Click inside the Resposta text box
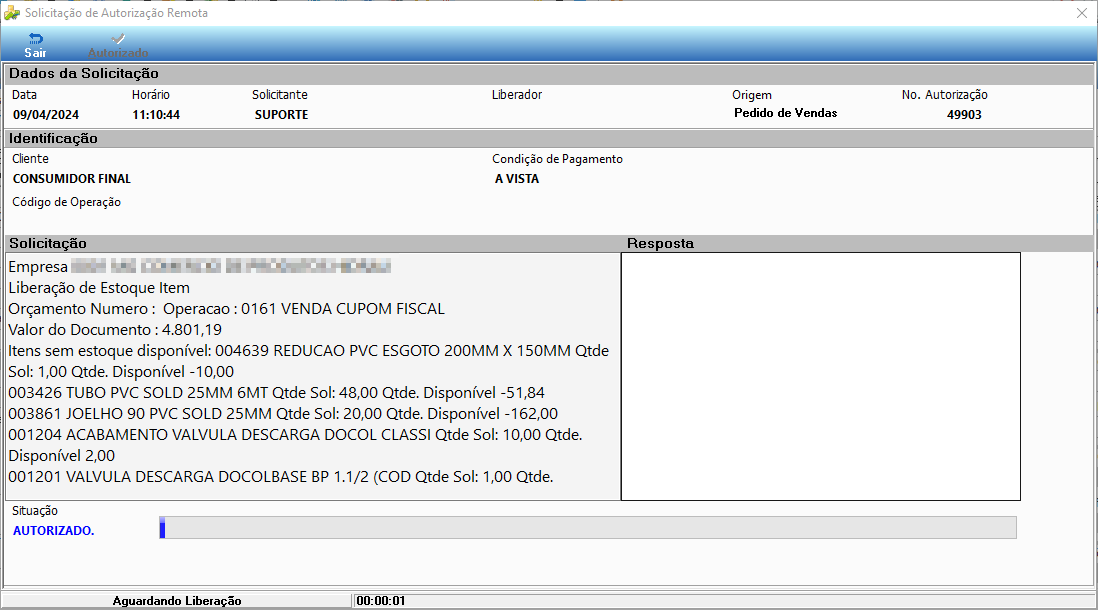1098x610 pixels. pos(821,376)
